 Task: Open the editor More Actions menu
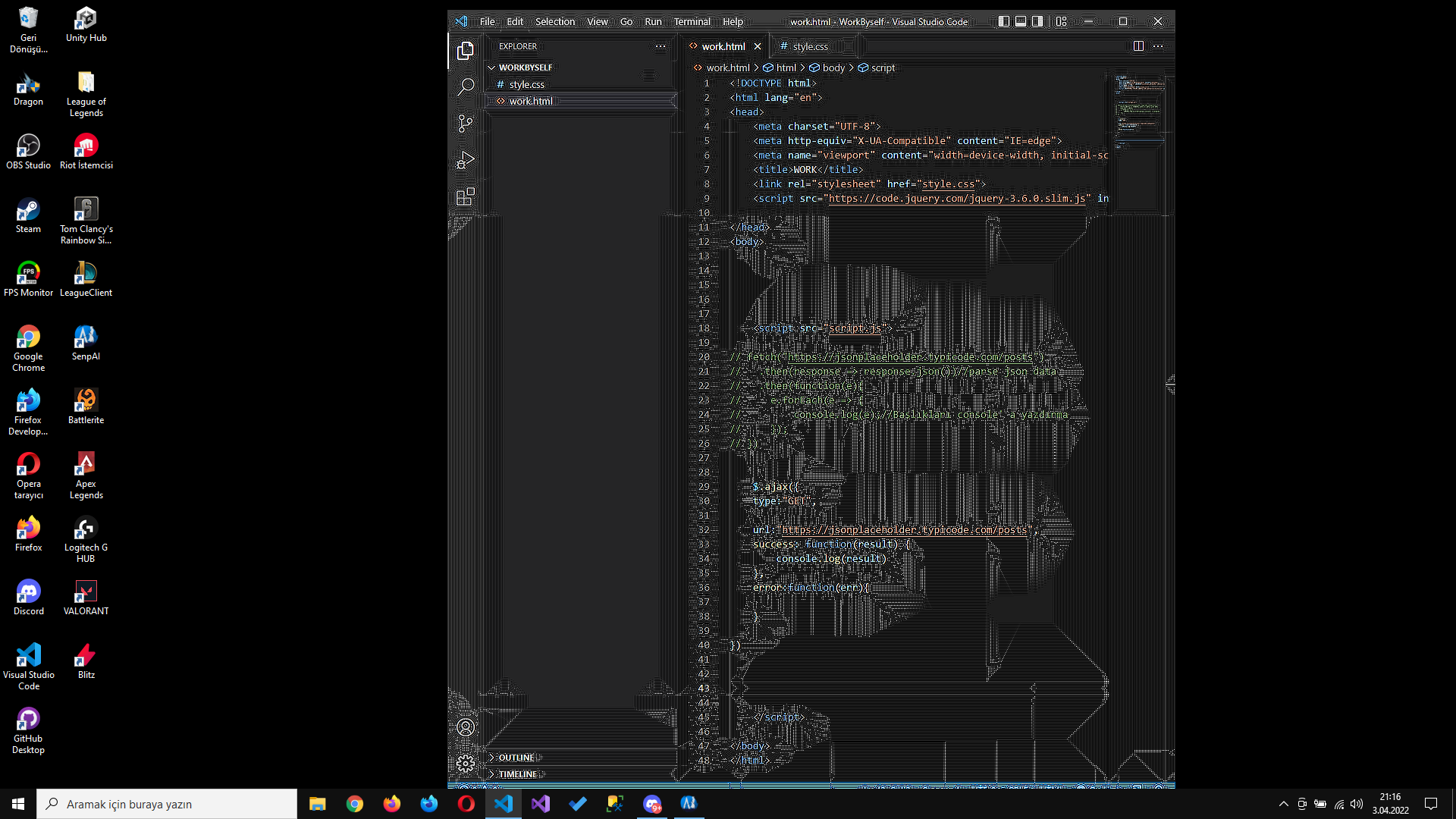coord(1158,46)
